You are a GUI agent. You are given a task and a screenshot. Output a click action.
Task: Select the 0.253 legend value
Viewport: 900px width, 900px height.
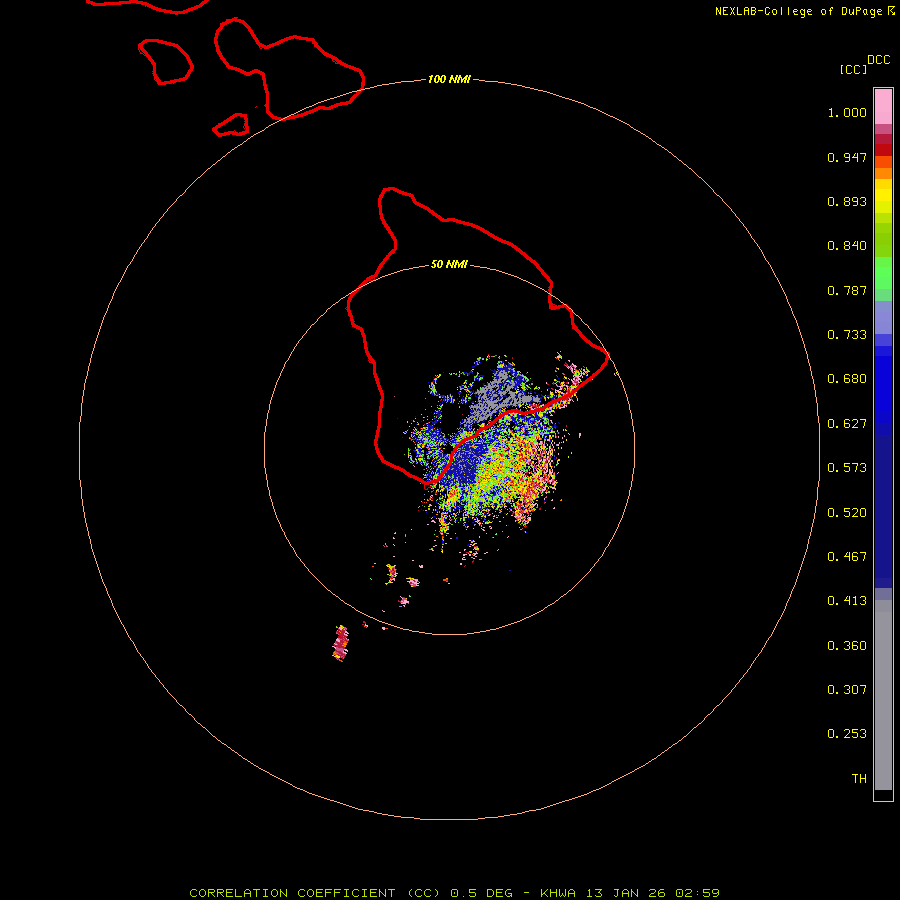point(847,734)
